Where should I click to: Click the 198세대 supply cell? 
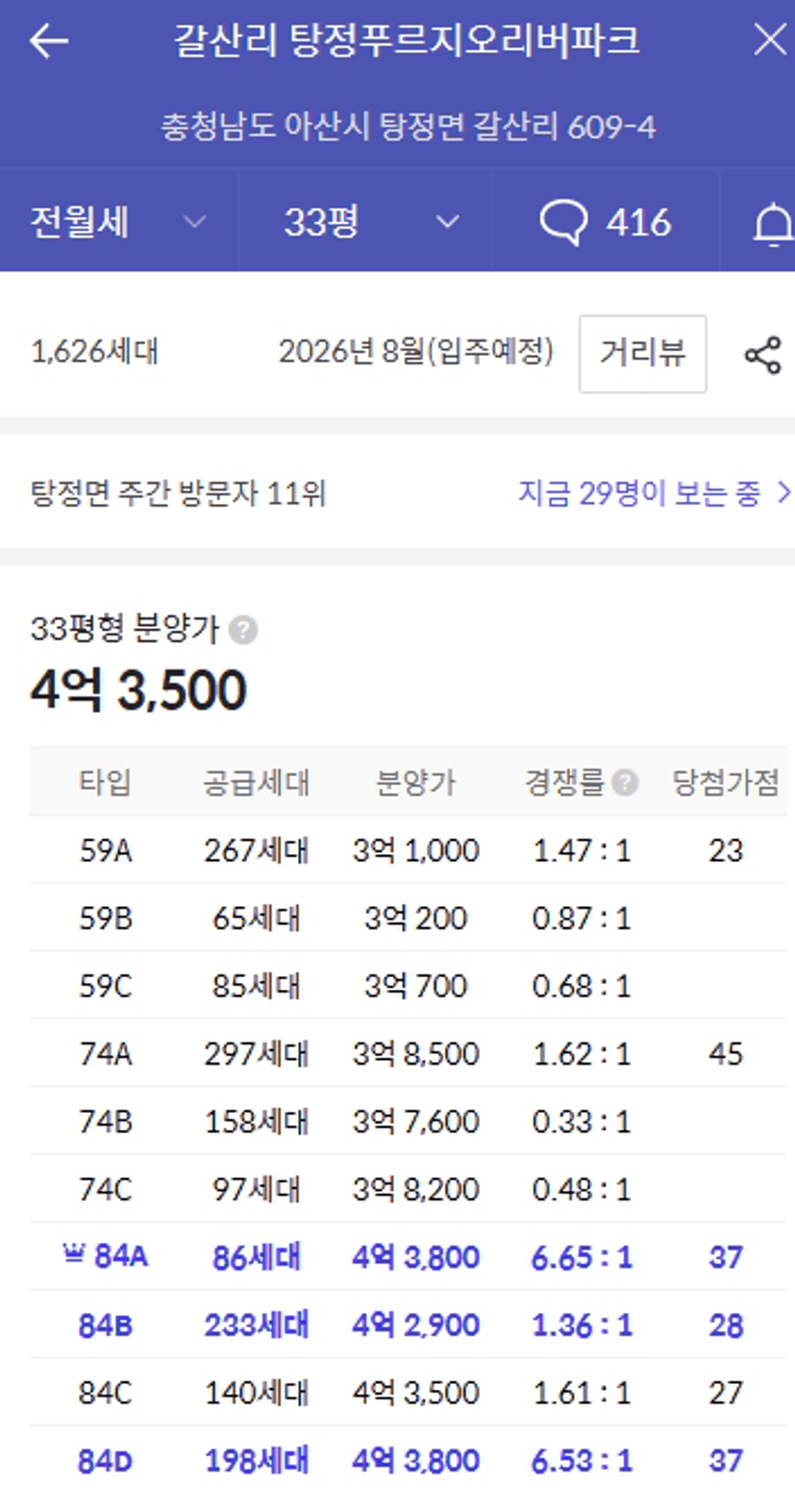click(x=256, y=1460)
